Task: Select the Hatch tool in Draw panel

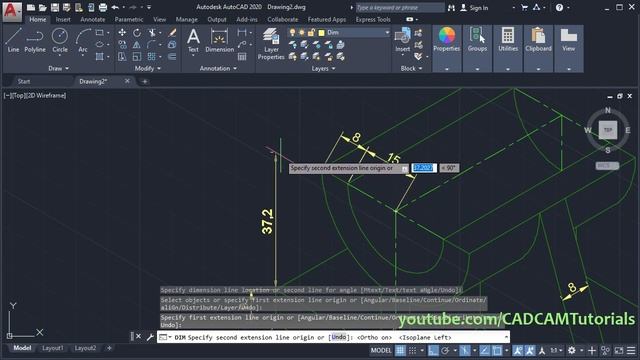Action: pyautogui.click(x=100, y=56)
